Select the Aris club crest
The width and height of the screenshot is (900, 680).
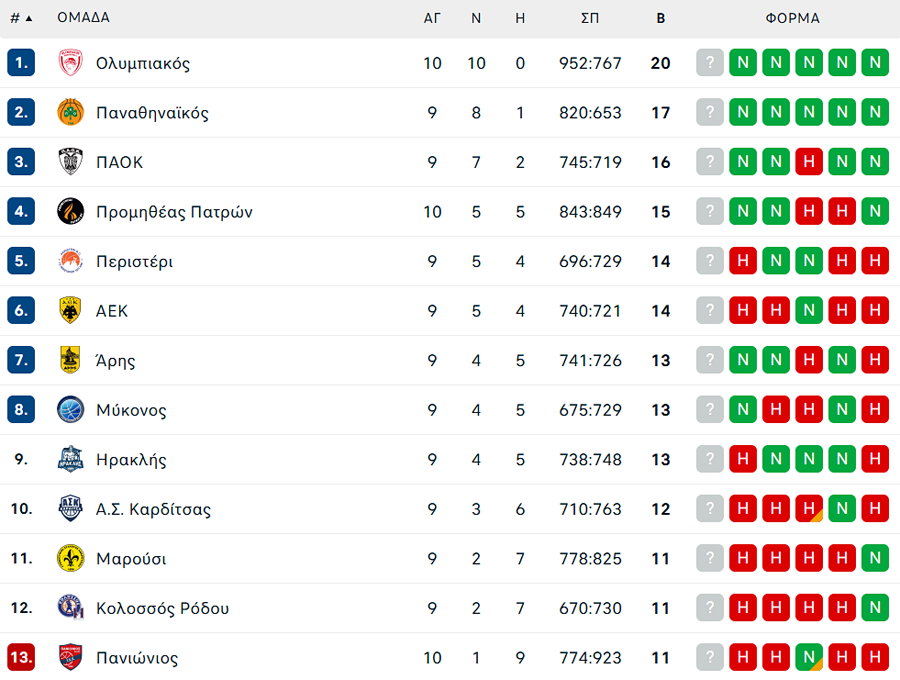coord(70,360)
